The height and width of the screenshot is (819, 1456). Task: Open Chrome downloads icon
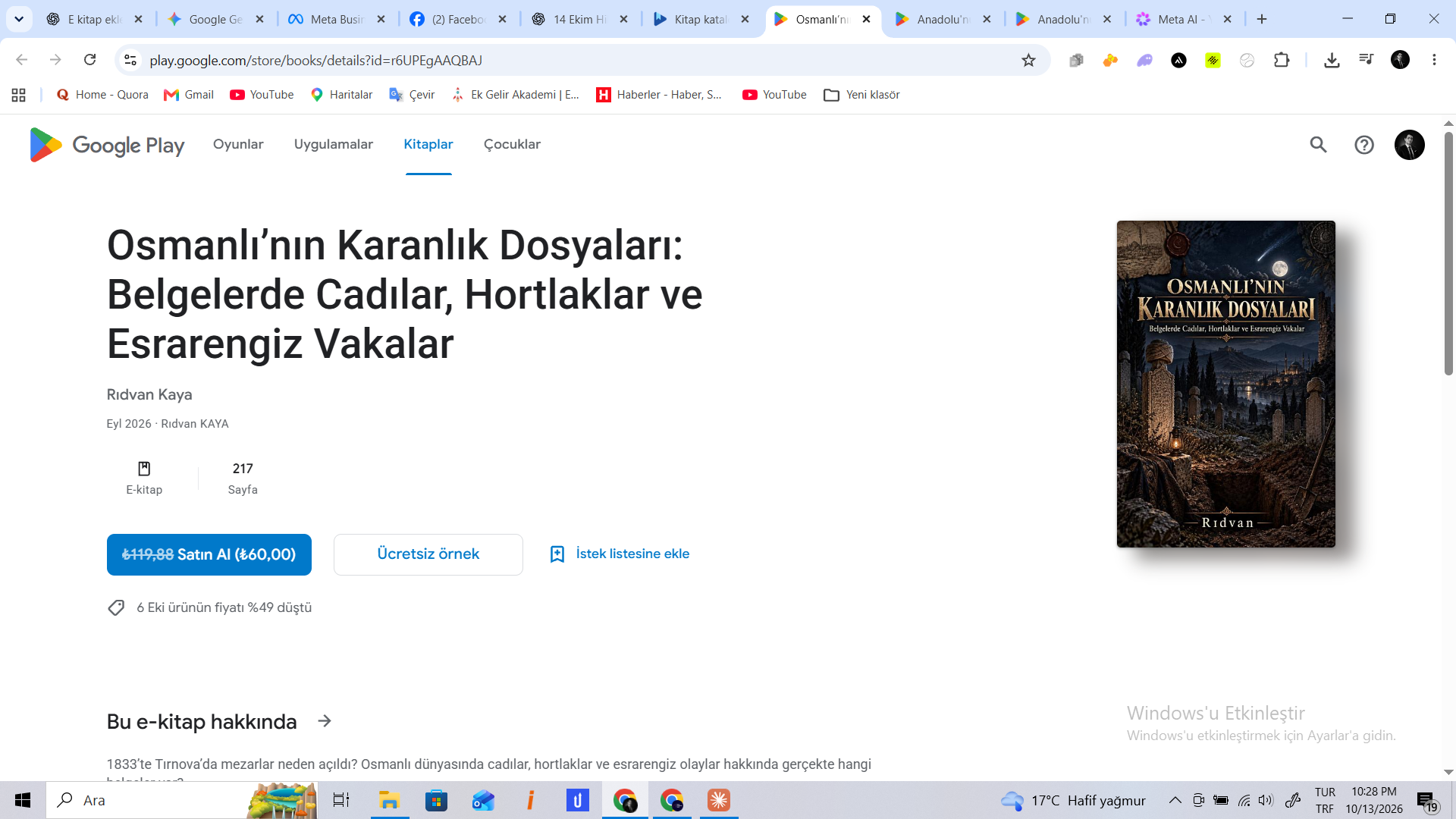1332,60
